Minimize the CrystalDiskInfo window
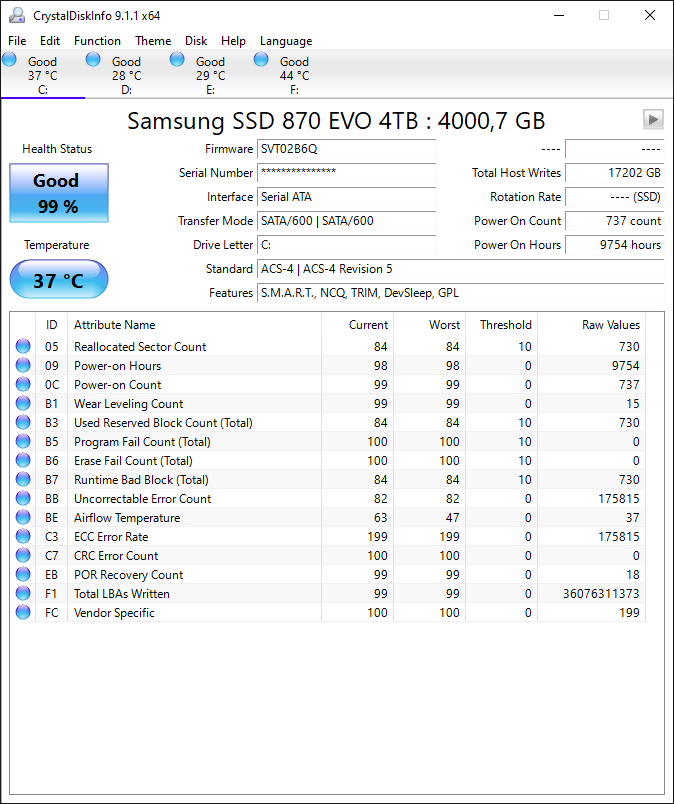The width and height of the screenshot is (674, 804). point(559,15)
